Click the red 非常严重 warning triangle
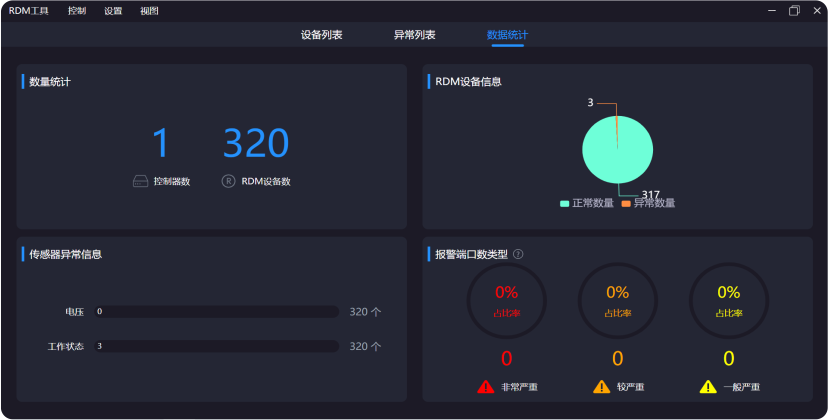Viewport: 828px width, 420px height. (x=486, y=387)
